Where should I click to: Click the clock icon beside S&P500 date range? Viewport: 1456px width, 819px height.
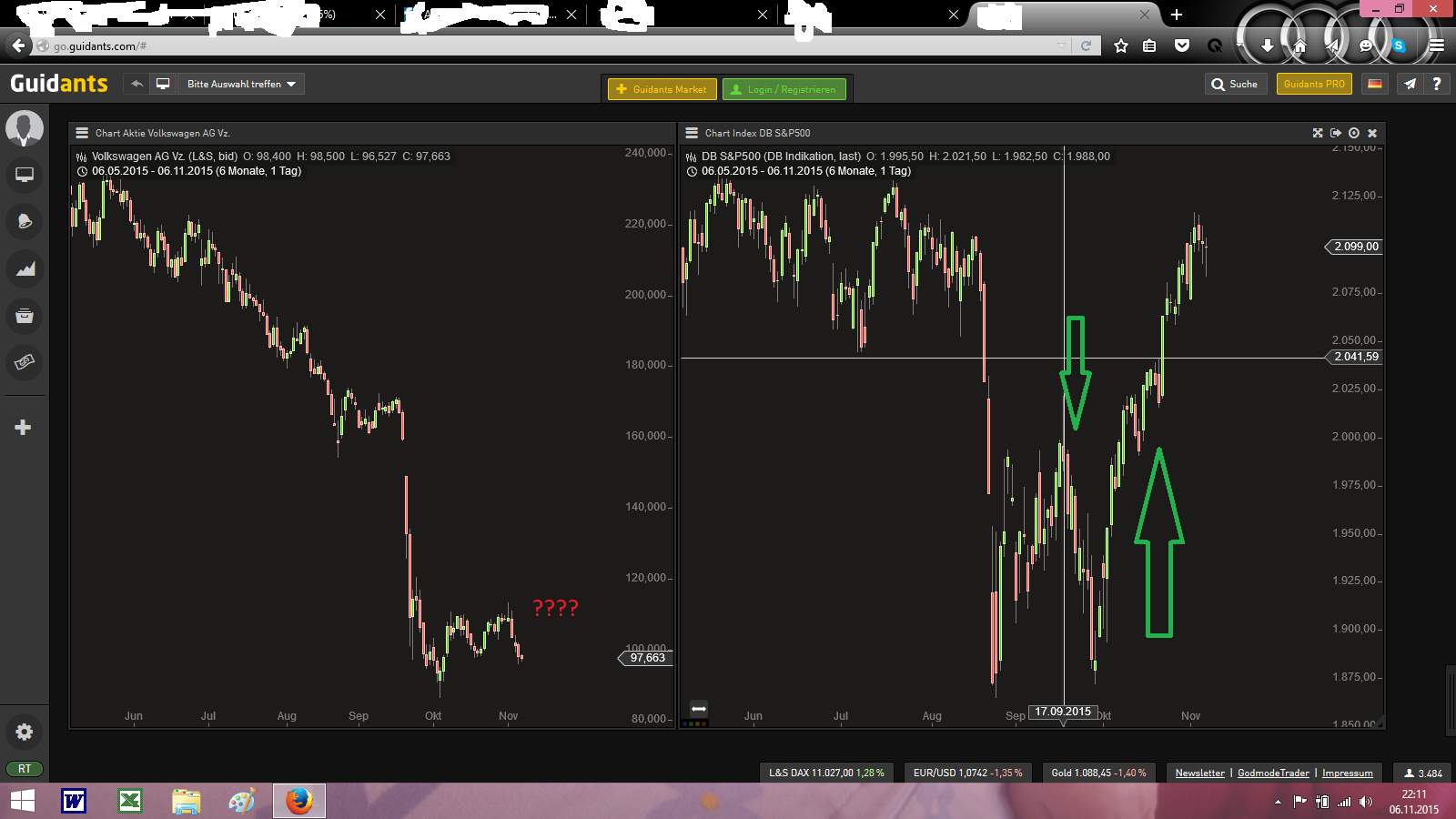(692, 171)
